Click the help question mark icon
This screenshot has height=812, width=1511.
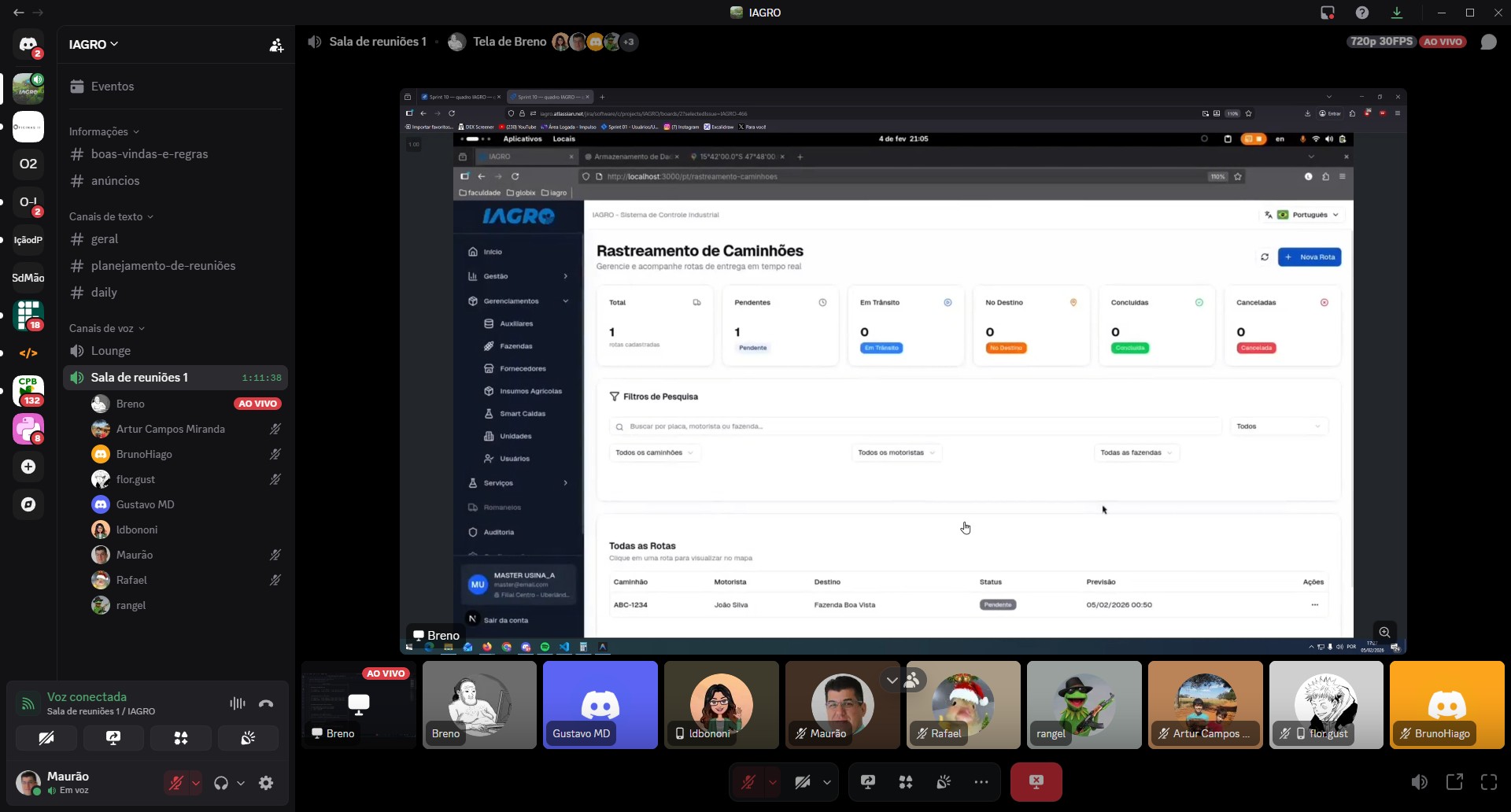(1362, 13)
